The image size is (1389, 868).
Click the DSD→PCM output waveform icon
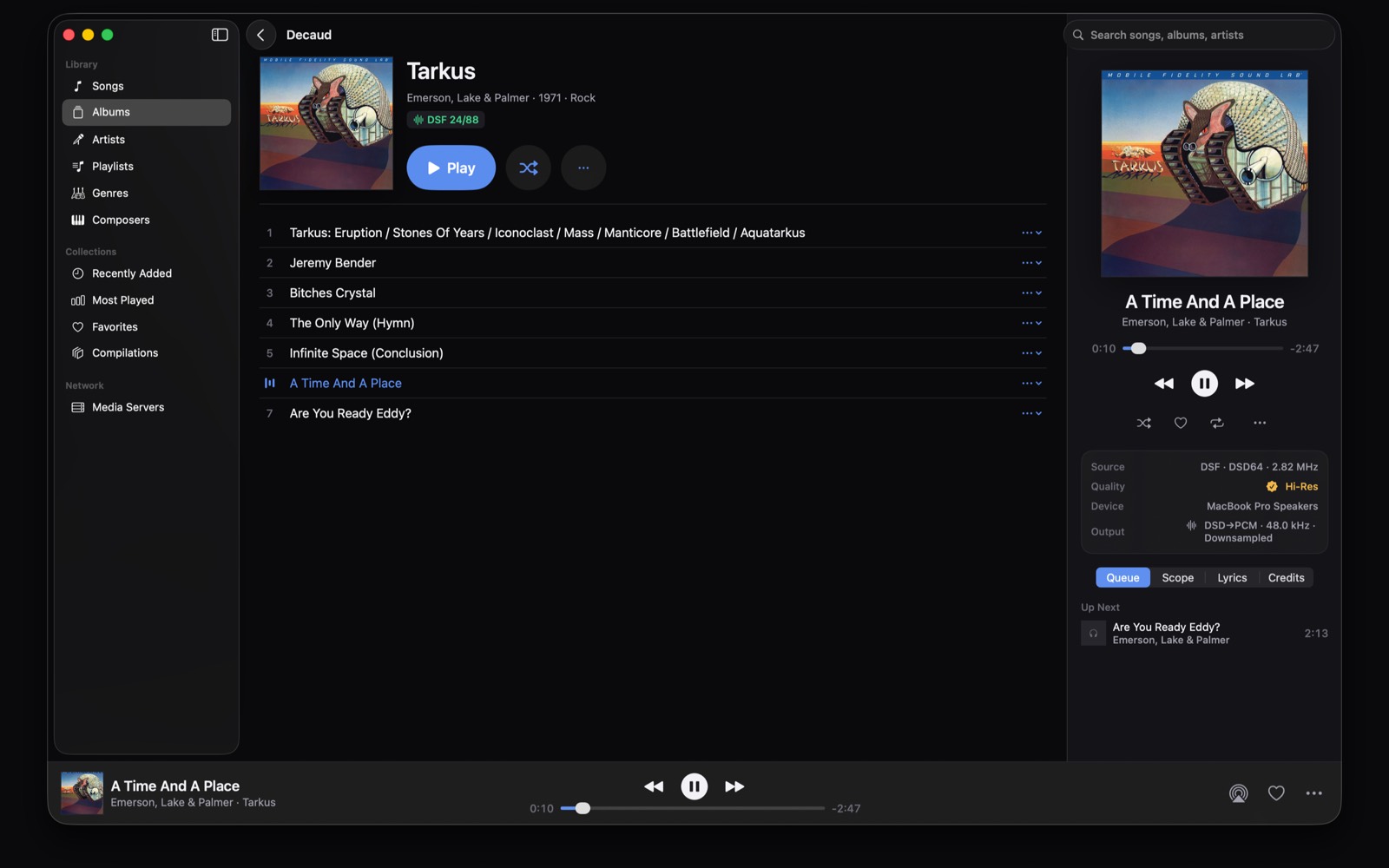(1191, 525)
